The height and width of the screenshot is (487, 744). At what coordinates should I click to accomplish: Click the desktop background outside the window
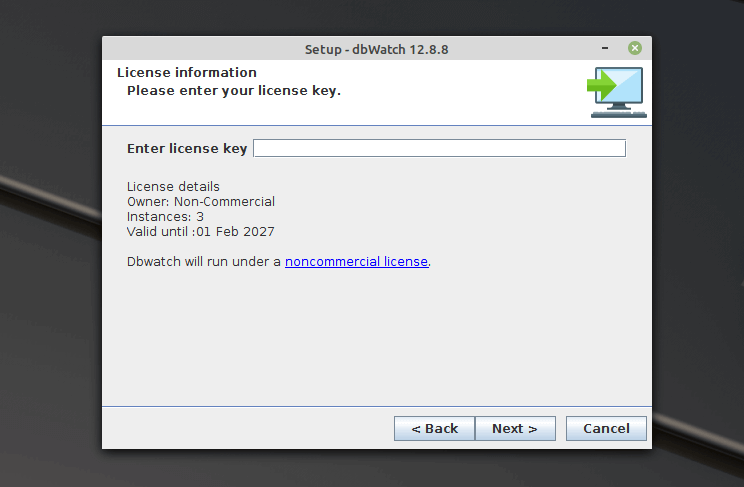pos(50,300)
